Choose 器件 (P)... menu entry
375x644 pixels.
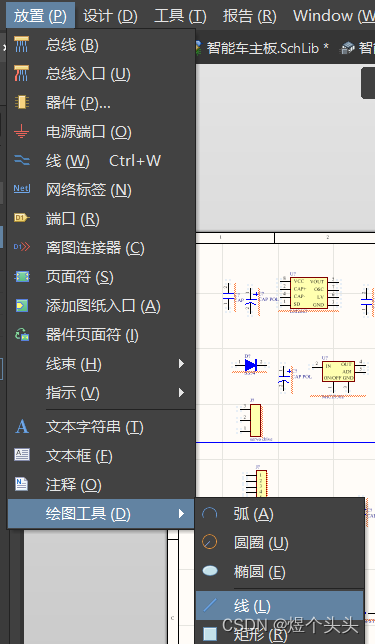(101, 103)
